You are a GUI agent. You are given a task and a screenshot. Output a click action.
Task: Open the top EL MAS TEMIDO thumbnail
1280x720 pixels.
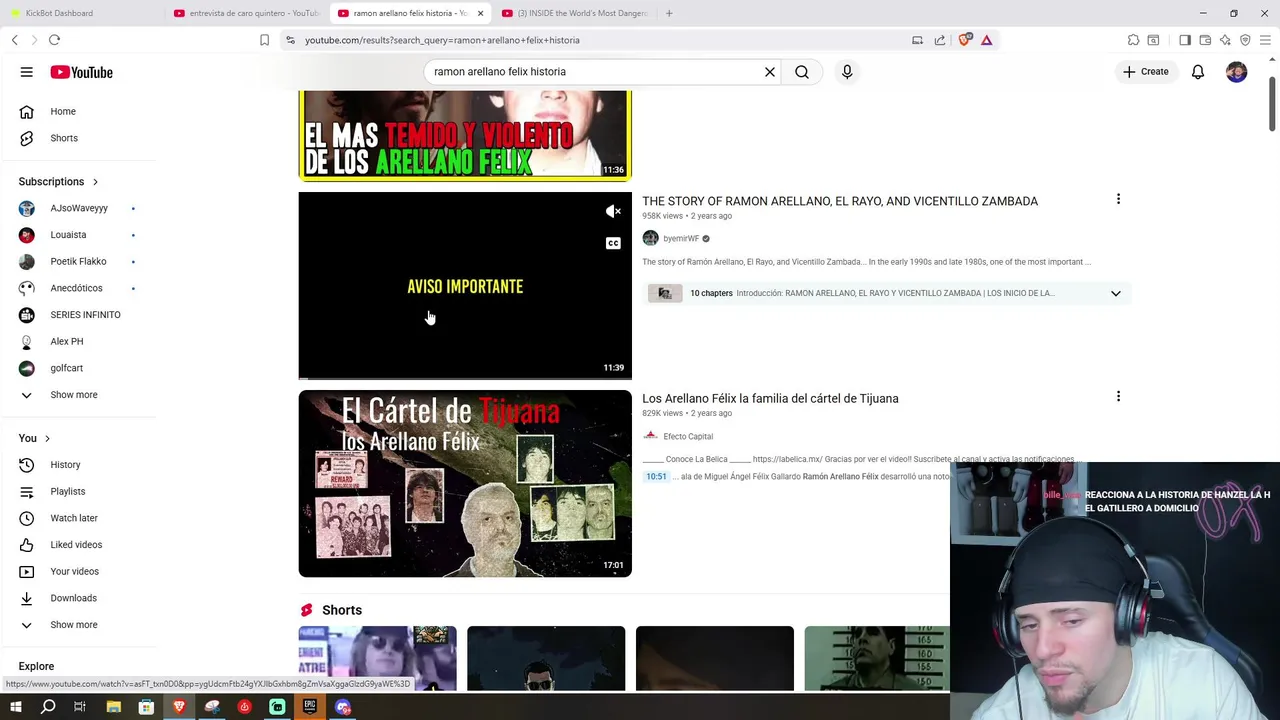click(x=465, y=136)
